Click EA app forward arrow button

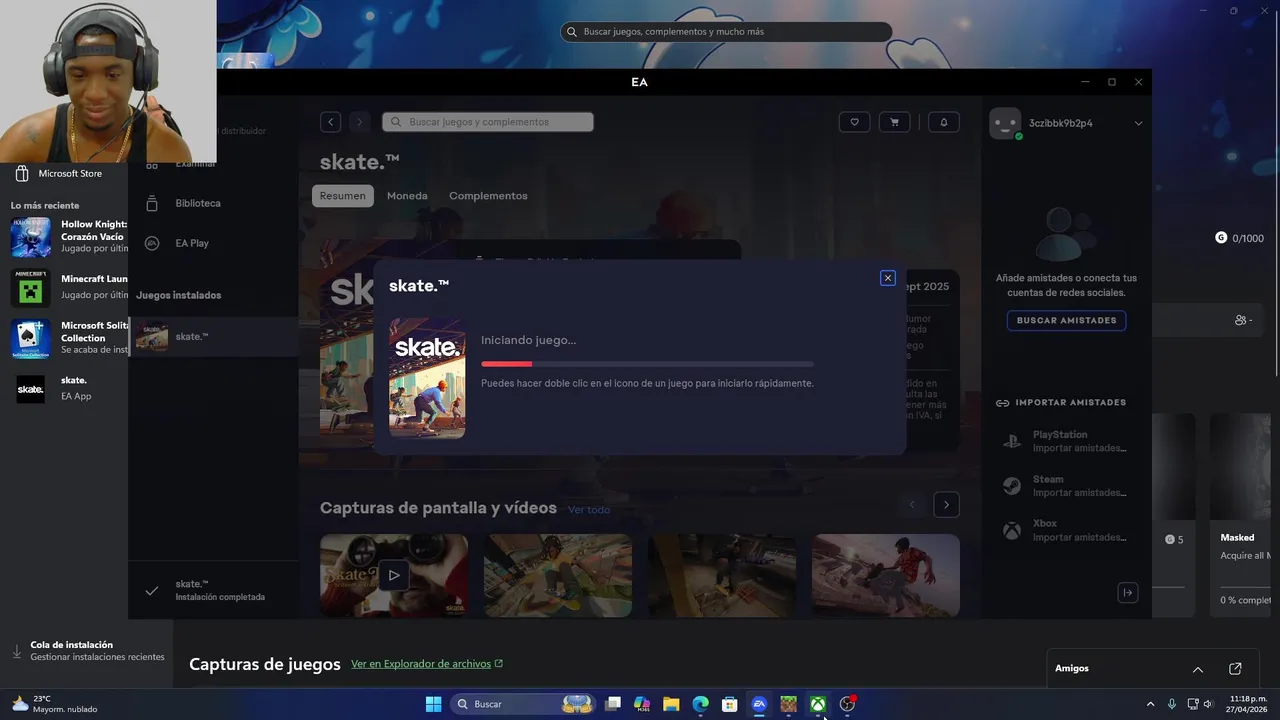[x=360, y=122]
